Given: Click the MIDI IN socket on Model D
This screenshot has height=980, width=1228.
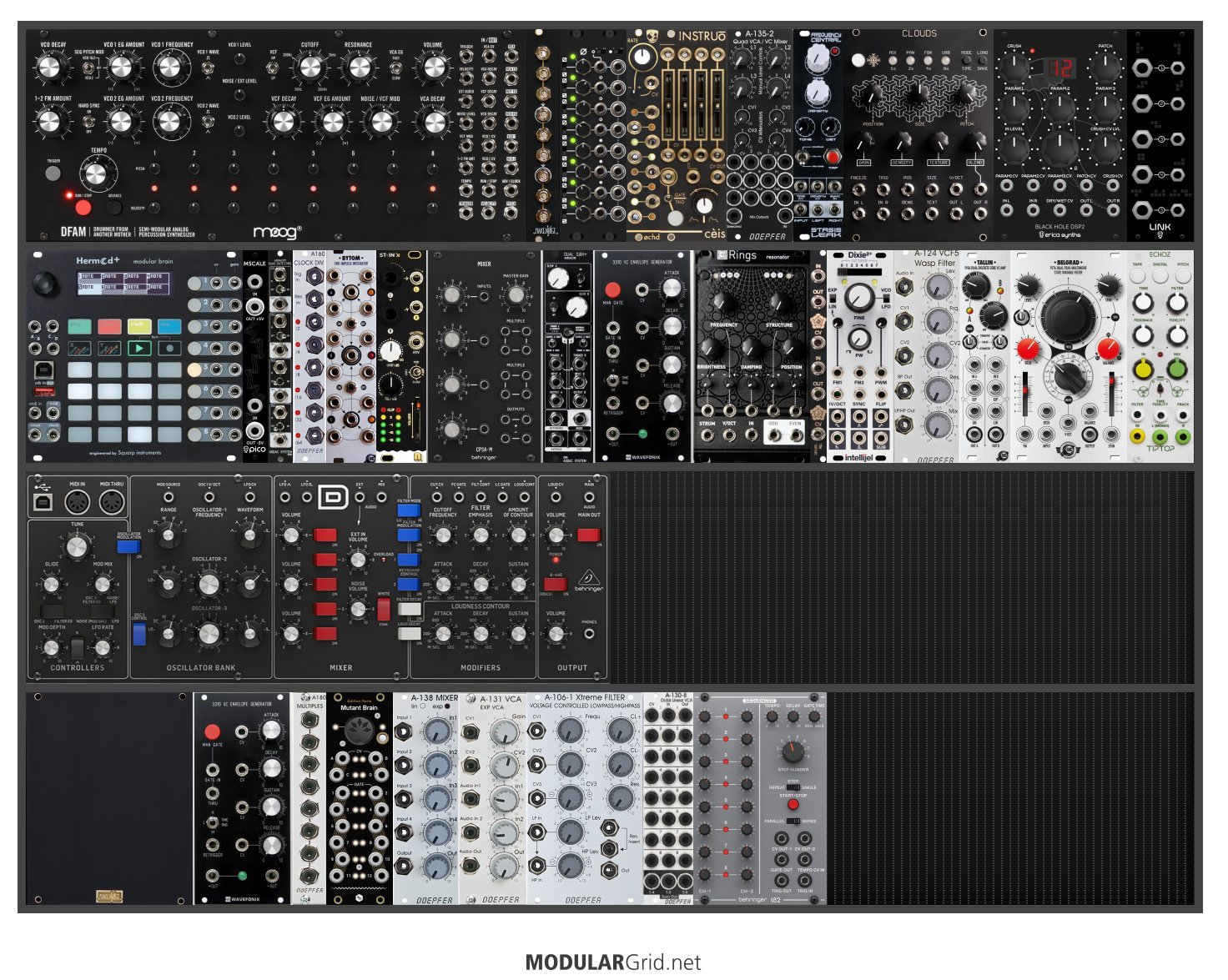Looking at the screenshot, I should pos(78,503).
